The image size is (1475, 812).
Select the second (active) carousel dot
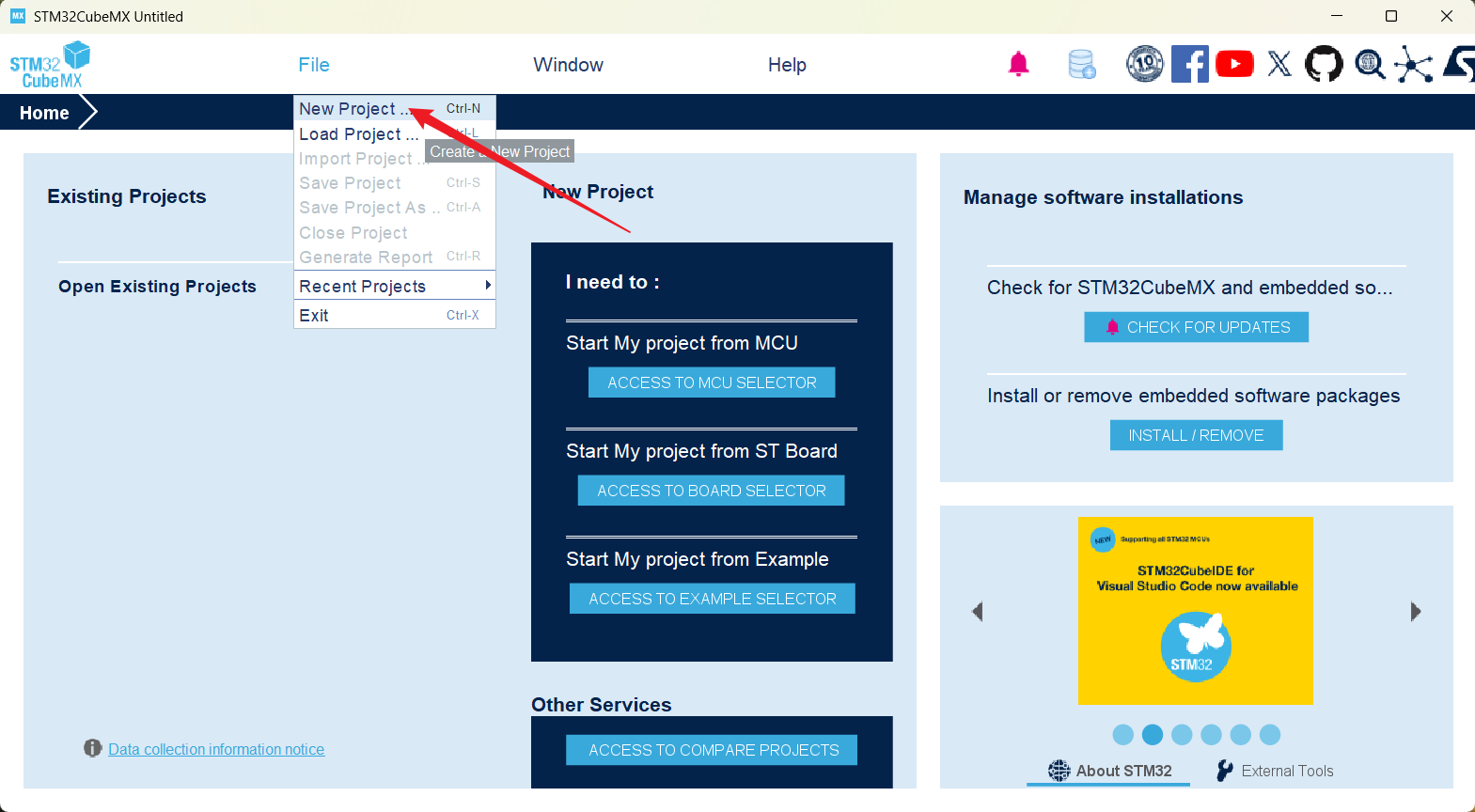pyautogui.click(x=1153, y=735)
